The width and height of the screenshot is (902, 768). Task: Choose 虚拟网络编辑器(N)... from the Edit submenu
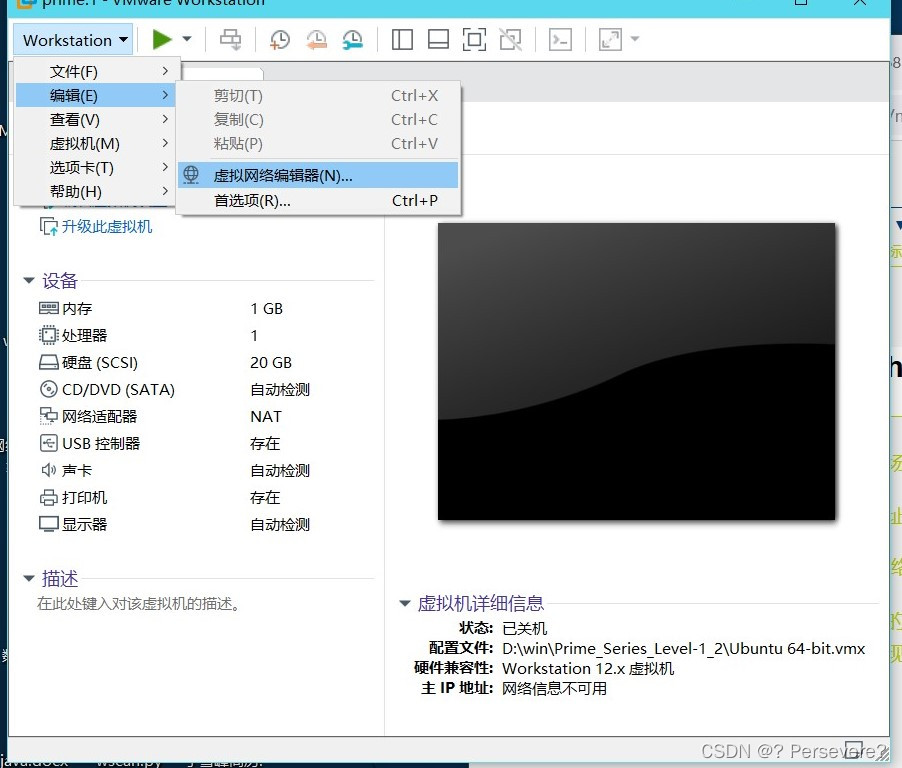click(318, 175)
